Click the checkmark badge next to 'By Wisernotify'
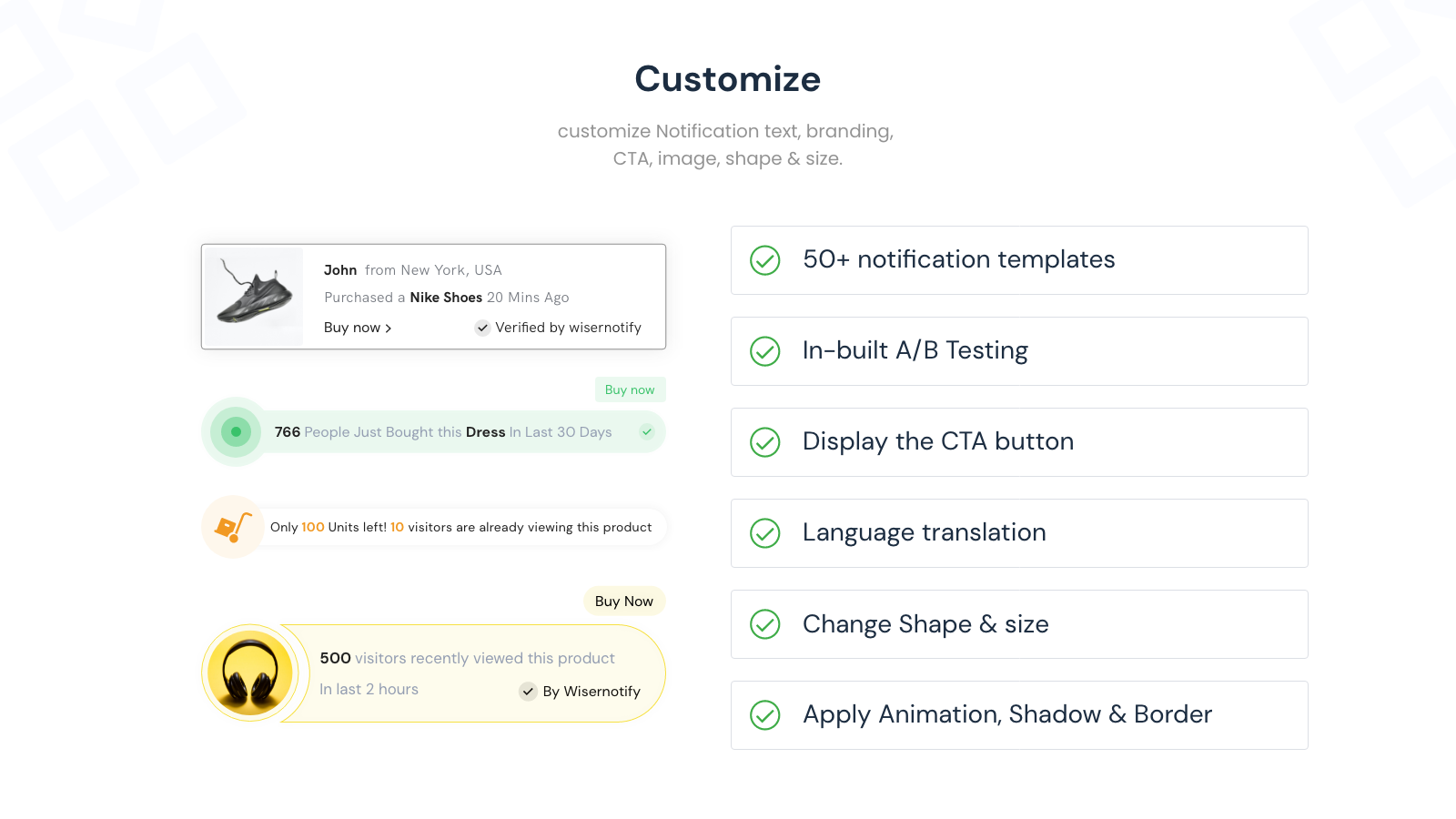Image resolution: width=1456 pixels, height=819 pixels. coord(528,692)
